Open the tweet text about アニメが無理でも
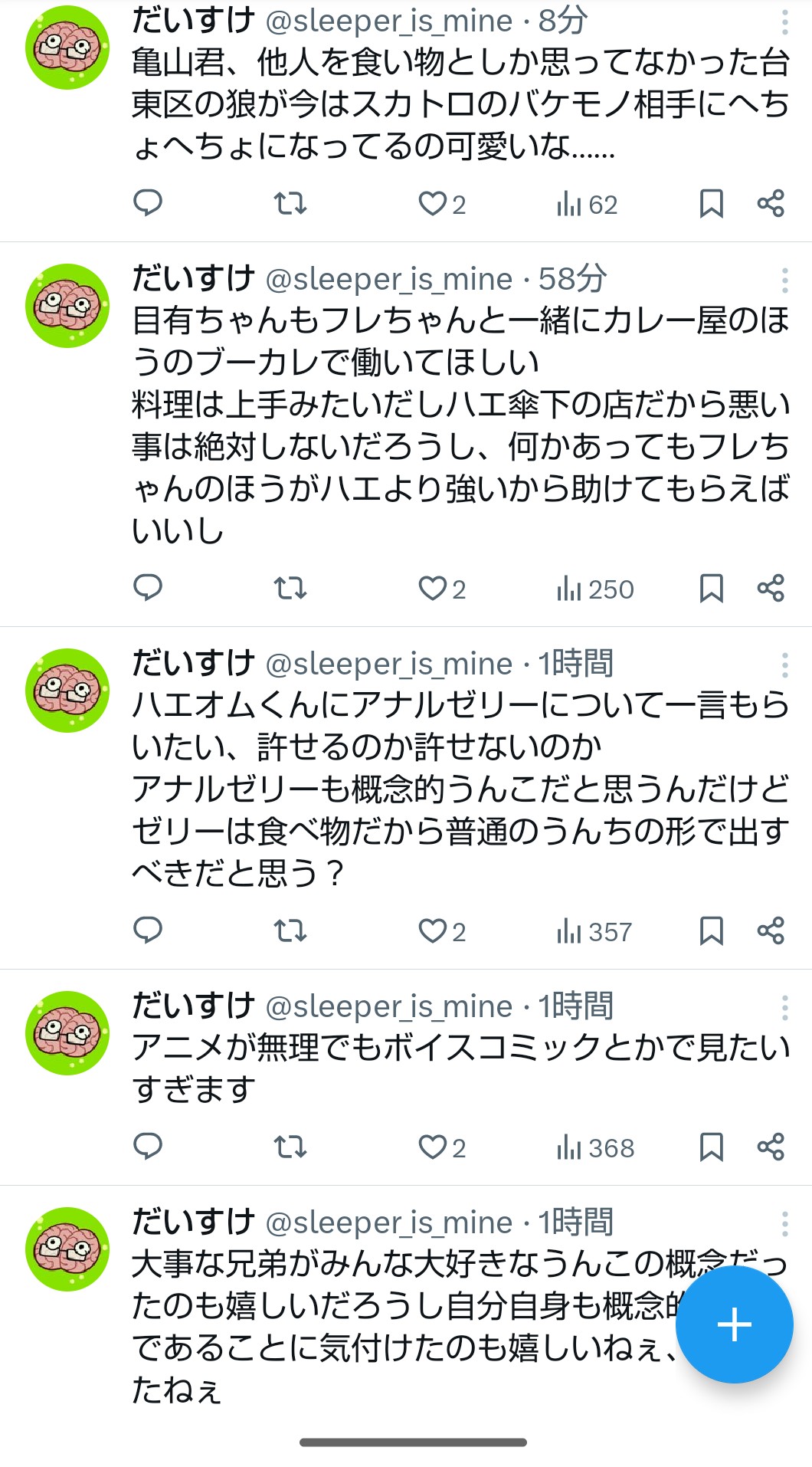 [460, 1068]
